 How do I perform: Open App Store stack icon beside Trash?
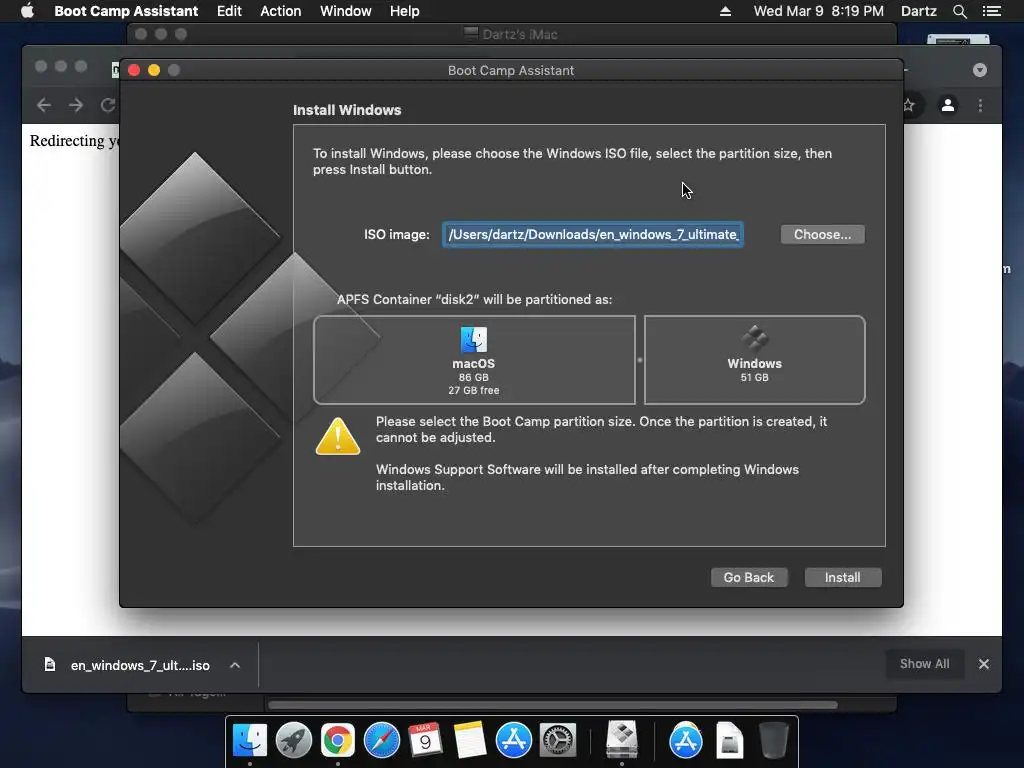pos(686,741)
